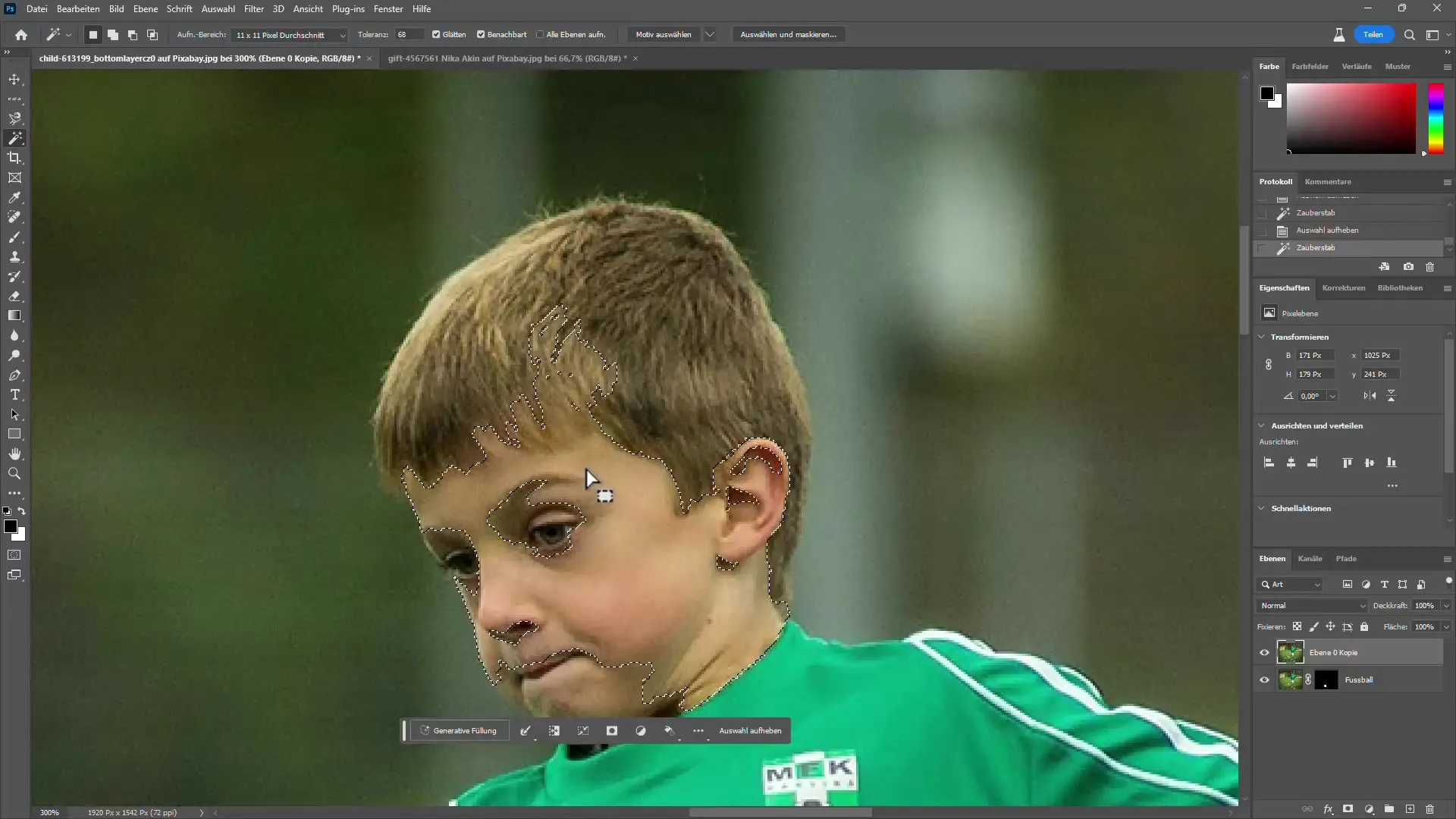Expand Ausrichten und verteilen section

[x=1261, y=425]
